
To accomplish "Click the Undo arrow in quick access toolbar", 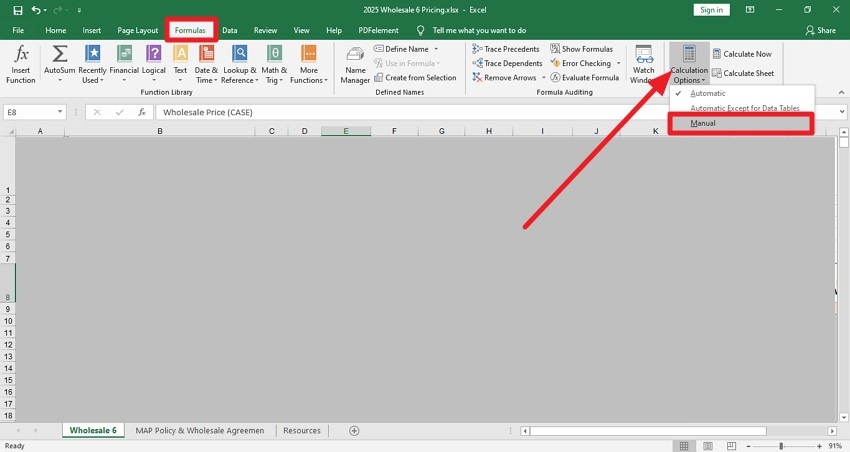I will (x=36, y=10).
